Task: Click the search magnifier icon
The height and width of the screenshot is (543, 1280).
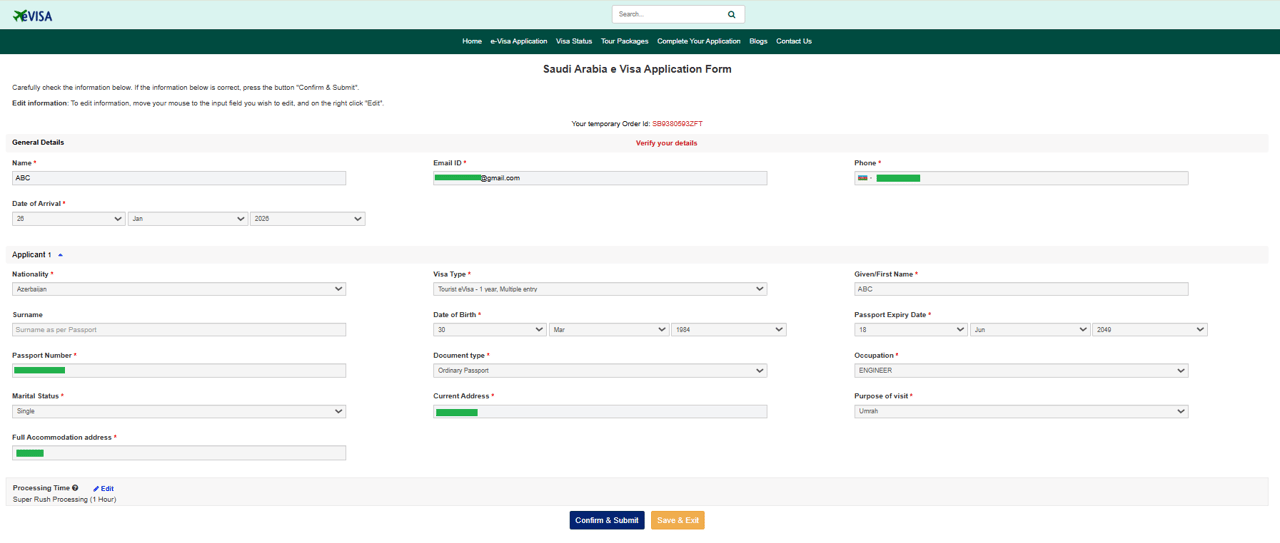Action: pos(731,15)
